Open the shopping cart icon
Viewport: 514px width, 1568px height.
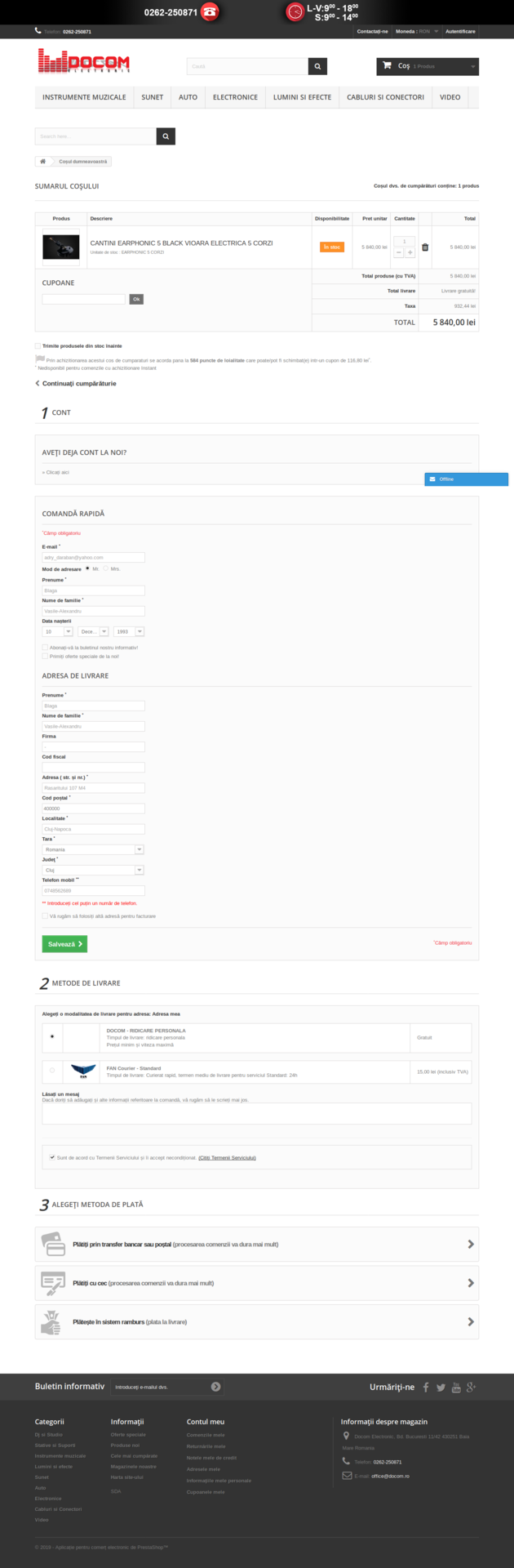coord(387,65)
